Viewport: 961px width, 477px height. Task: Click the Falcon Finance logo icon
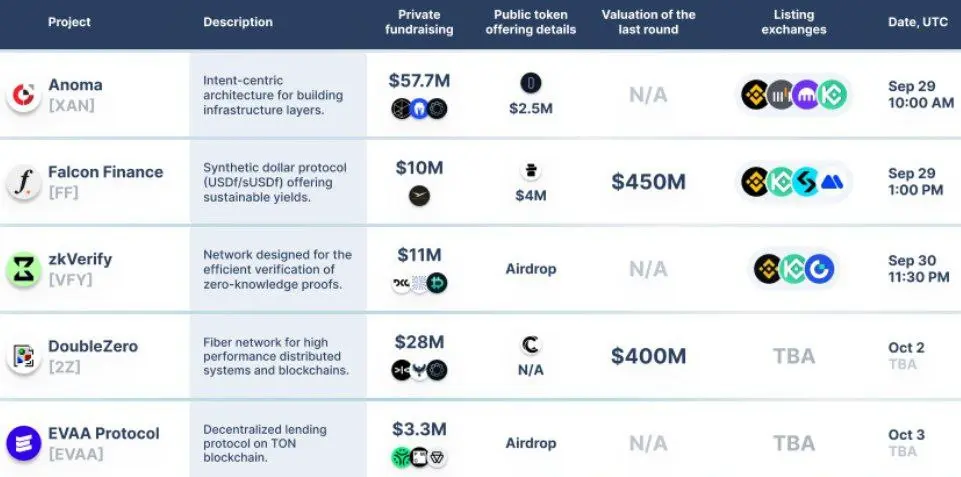pos(23,182)
